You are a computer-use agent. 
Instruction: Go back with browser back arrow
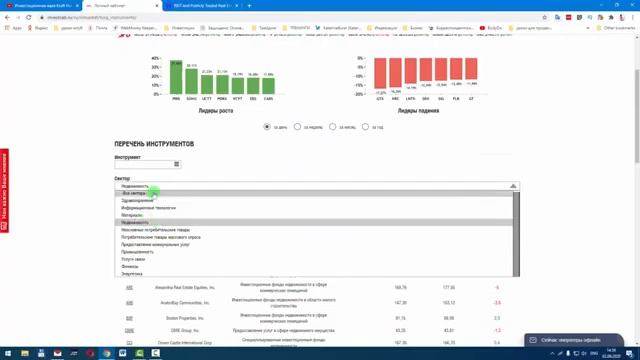7,18
